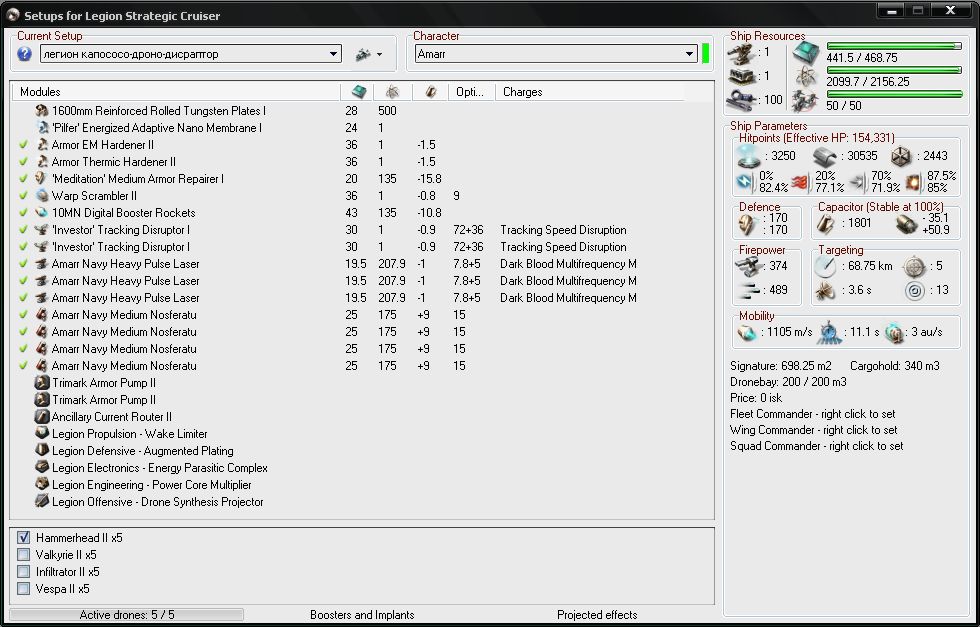Click the CPU column header icon
This screenshot has height=627, width=980.
358,92
